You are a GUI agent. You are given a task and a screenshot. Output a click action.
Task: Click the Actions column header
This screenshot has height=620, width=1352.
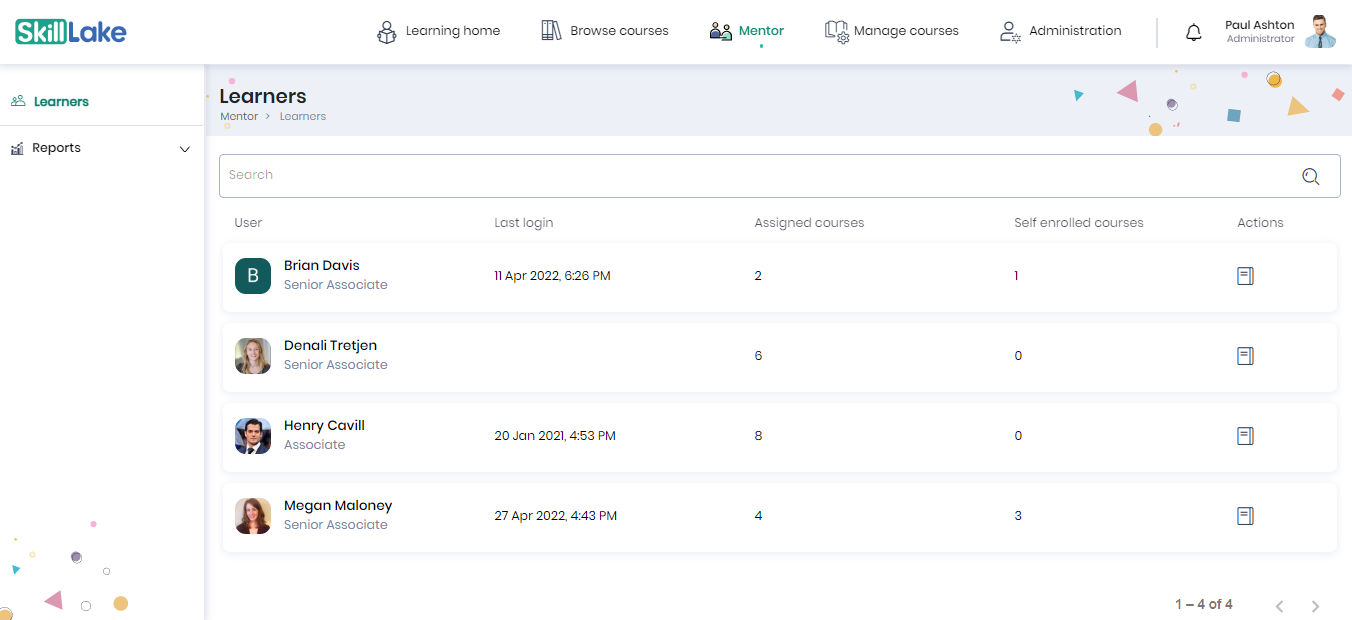1260,223
